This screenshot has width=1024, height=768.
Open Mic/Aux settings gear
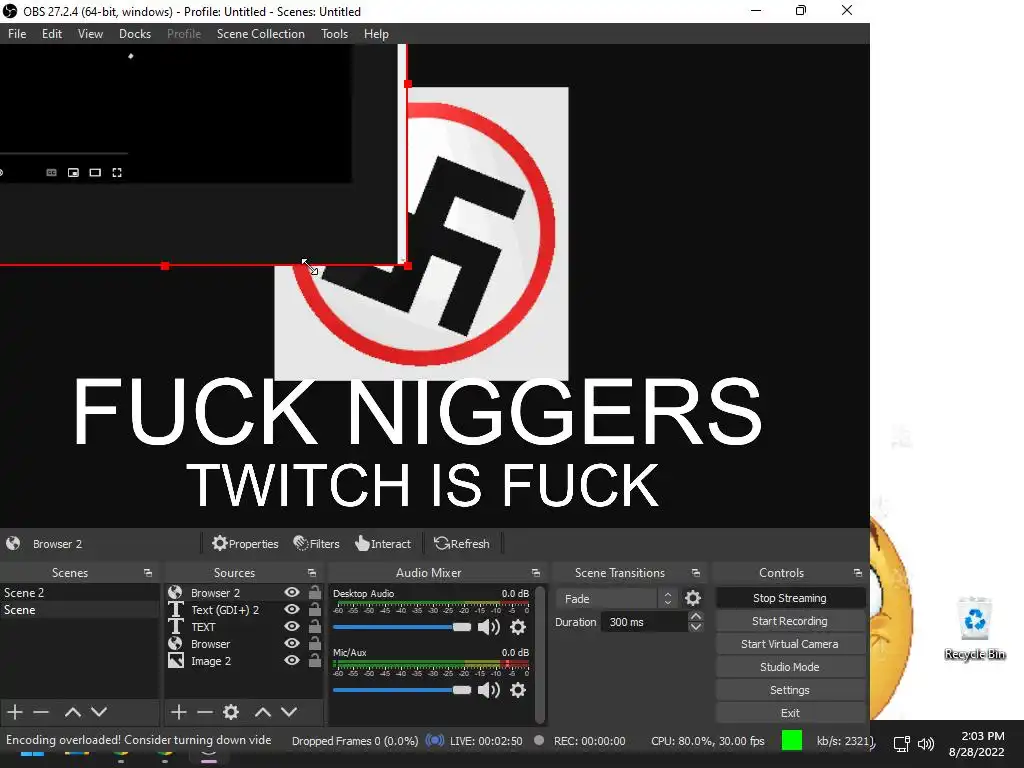518,690
